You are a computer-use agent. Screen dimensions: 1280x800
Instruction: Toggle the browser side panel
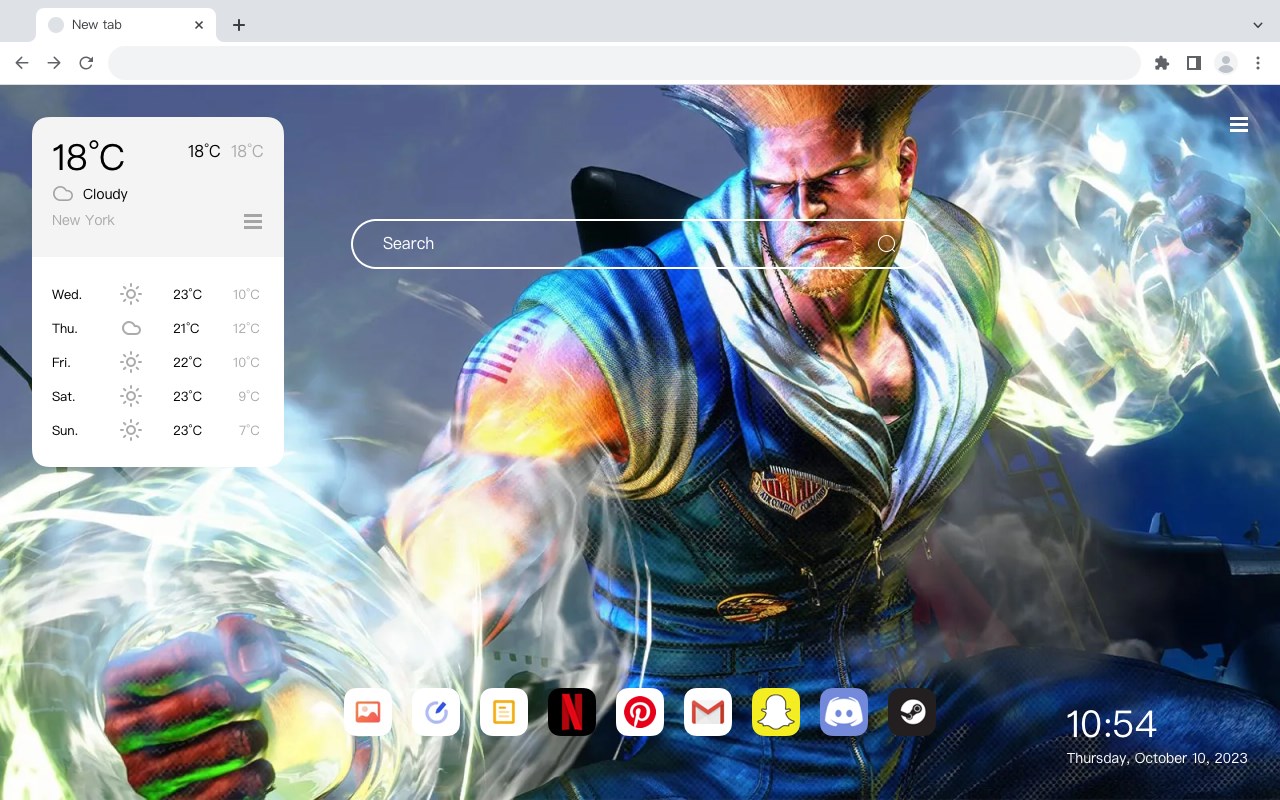[1193, 63]
